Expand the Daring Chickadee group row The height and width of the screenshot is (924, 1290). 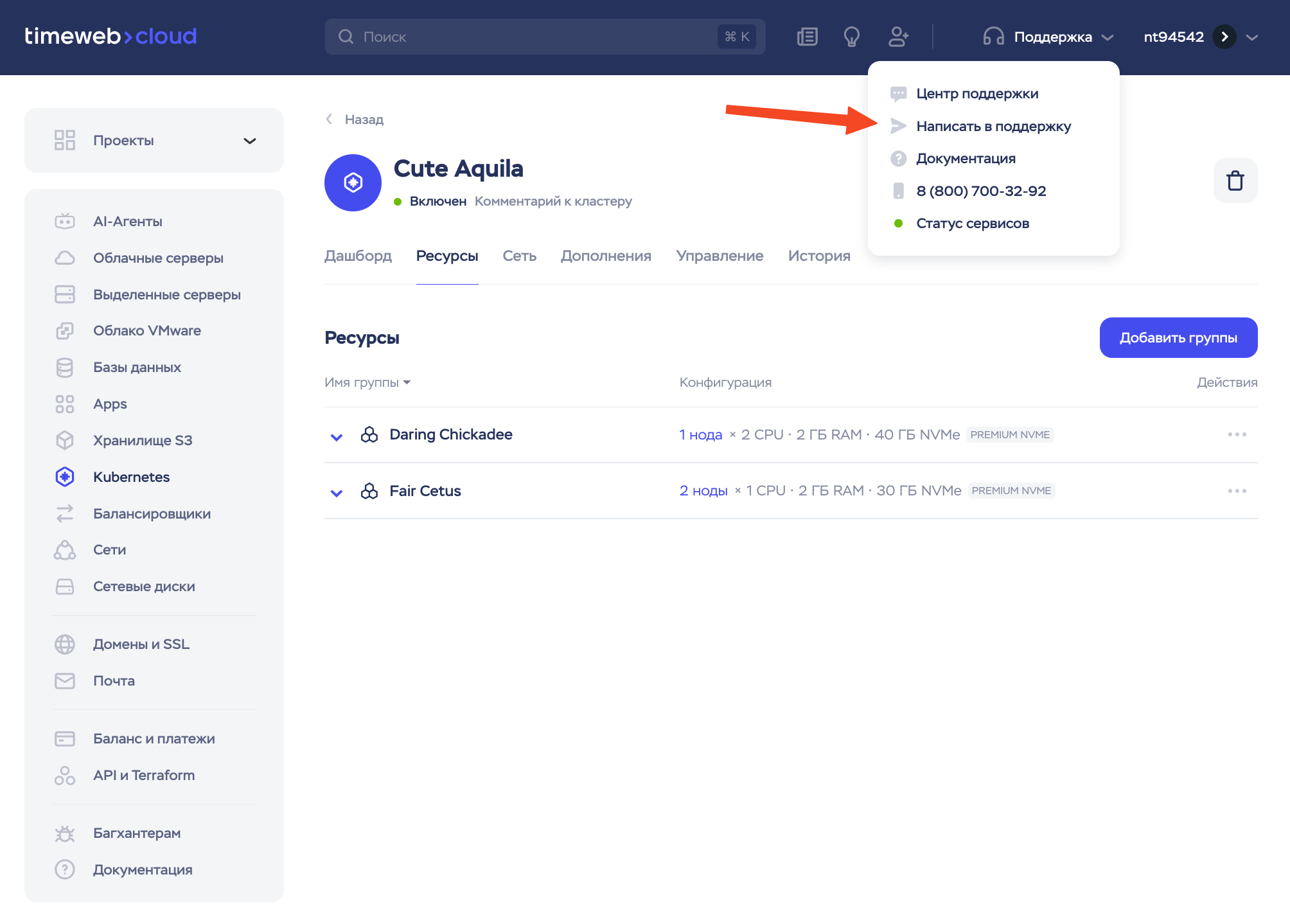coord(336,436)
